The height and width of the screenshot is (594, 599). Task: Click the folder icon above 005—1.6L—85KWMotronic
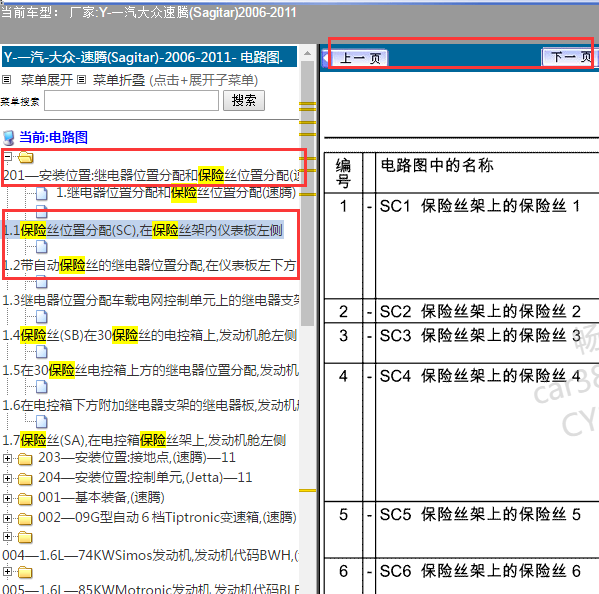click(25, 572)
